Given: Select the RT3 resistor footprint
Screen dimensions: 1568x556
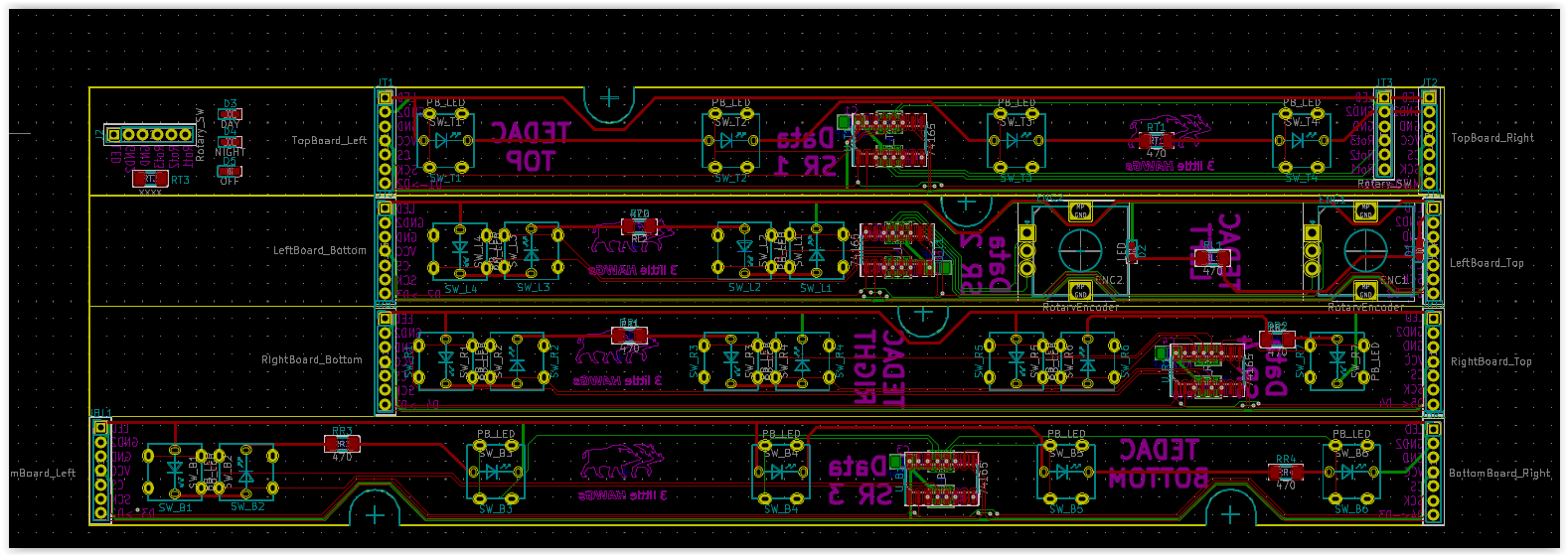Looking at the screenshot, I should 150,178.
